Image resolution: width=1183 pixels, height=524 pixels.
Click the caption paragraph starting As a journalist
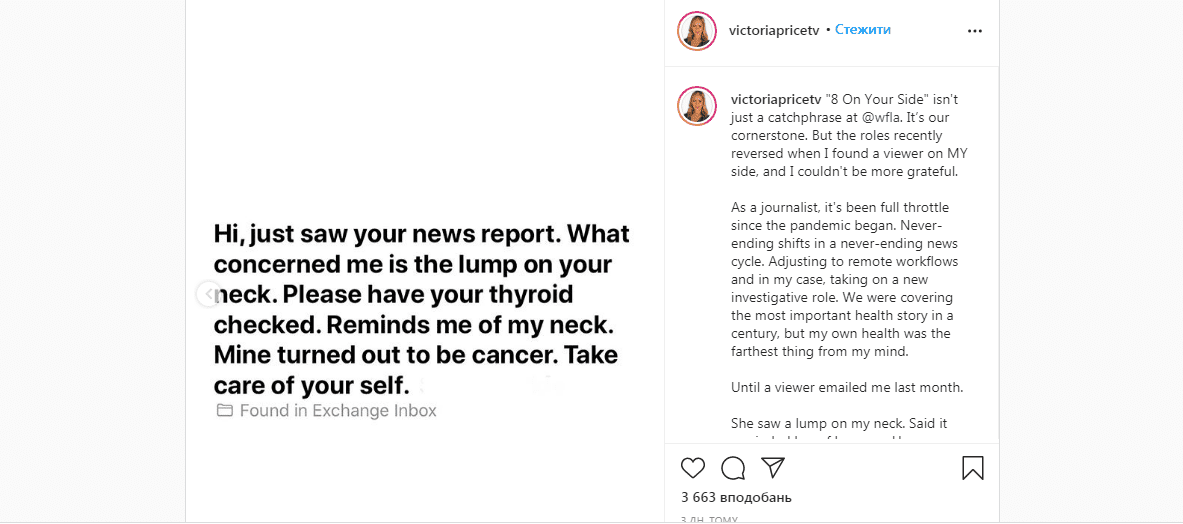tap(843, 279)
